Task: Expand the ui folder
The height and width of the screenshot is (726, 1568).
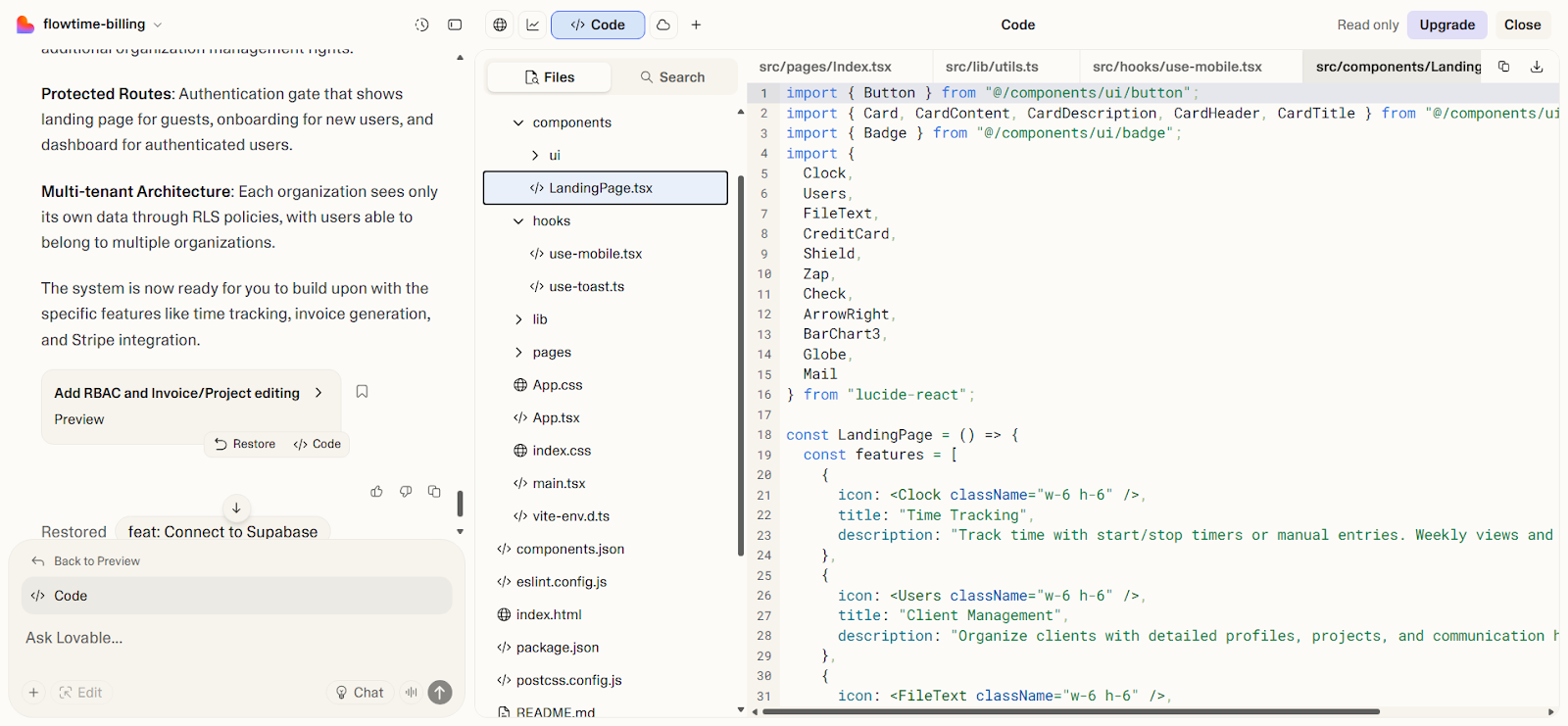Action: (x=535, y=155)
